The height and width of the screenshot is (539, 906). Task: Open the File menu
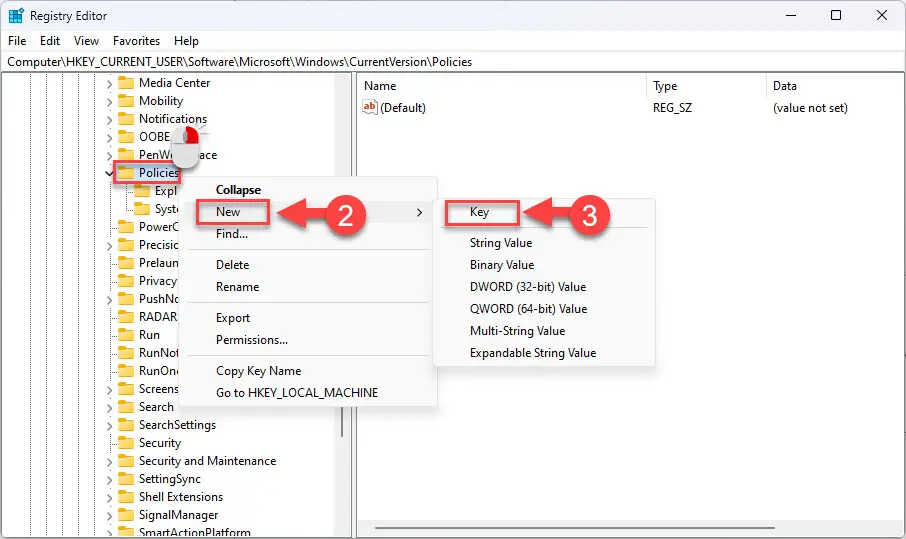[17, 41]
